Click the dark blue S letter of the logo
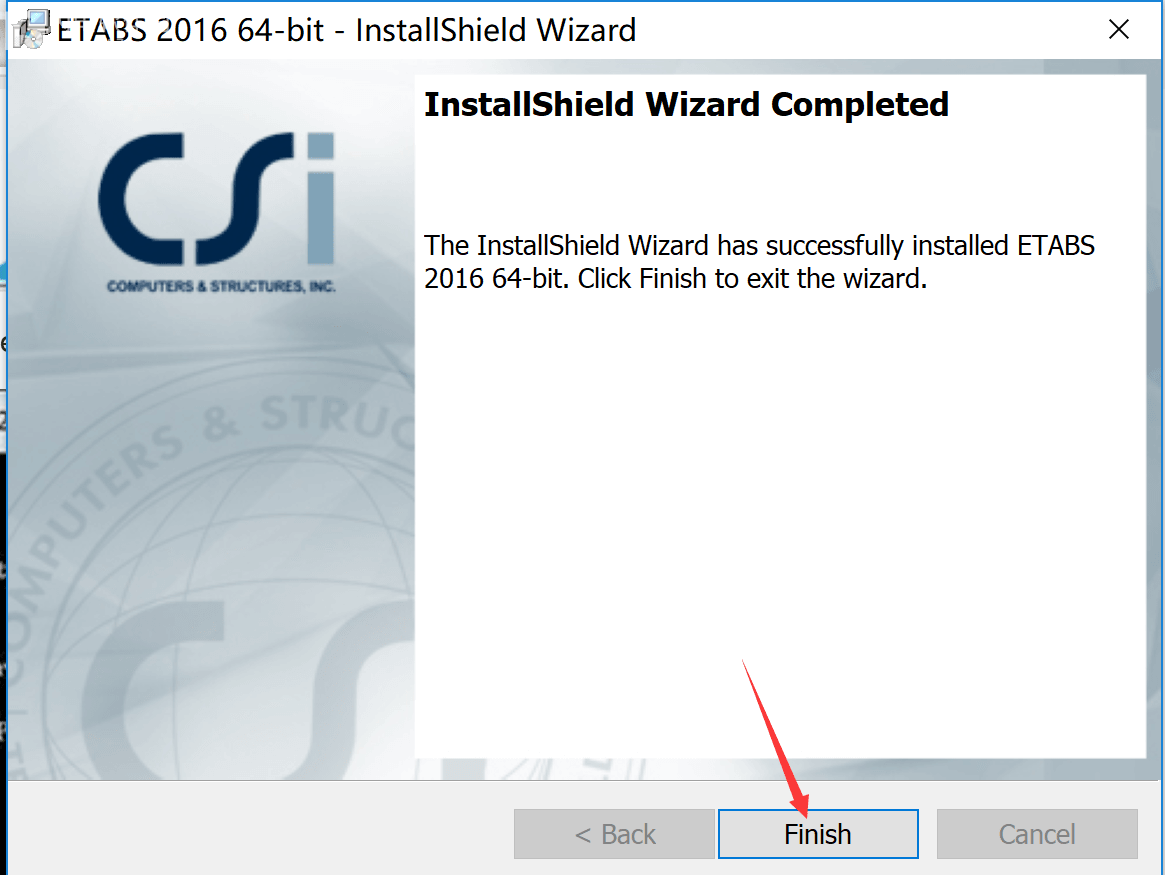Screen dimensions: 1165x875 coord(244,199)
